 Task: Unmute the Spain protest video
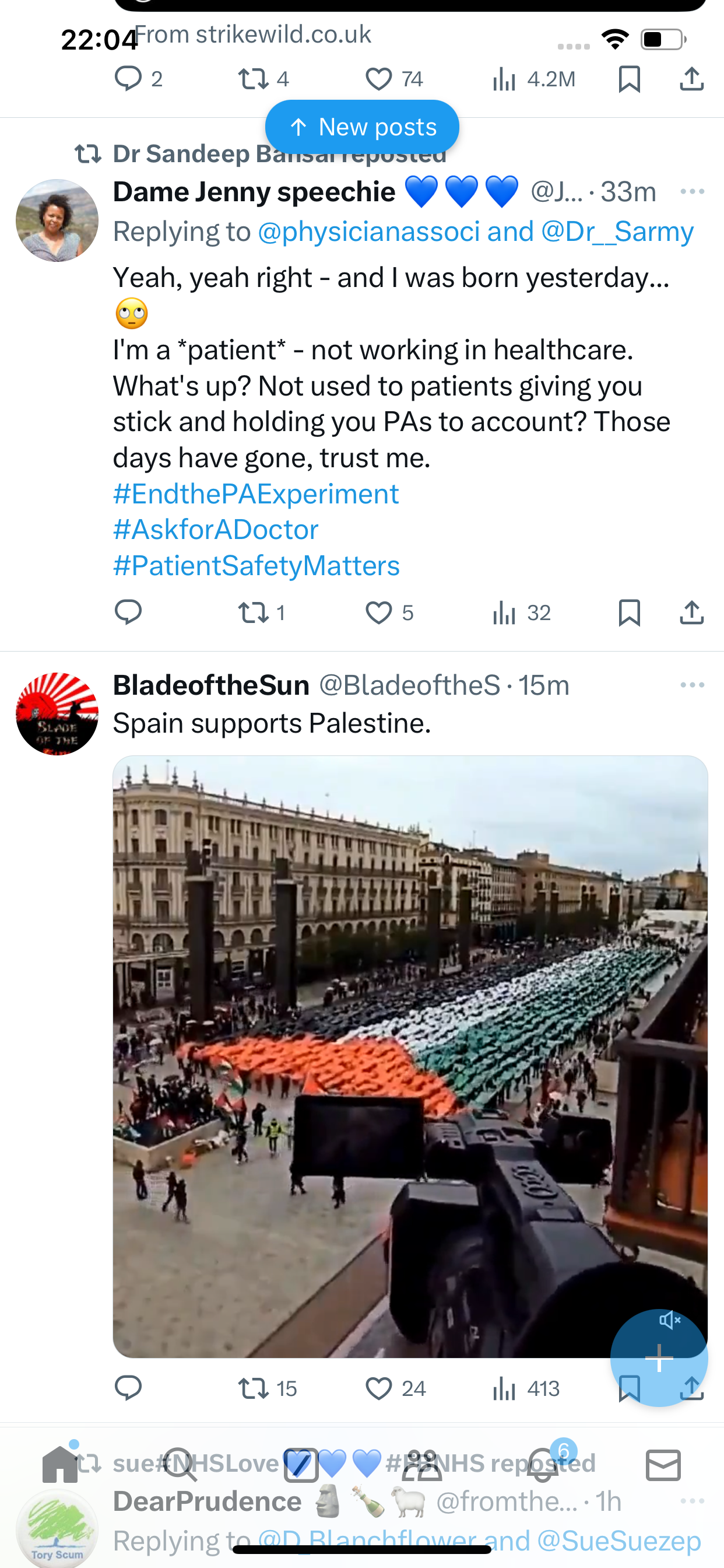pyautogui.click(x=670, y=1319)
